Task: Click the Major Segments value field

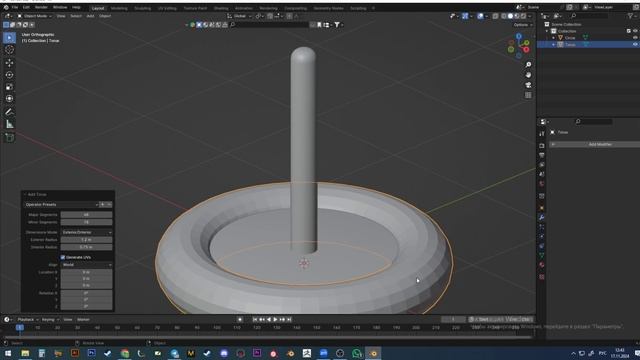Action: coord(87,215)
